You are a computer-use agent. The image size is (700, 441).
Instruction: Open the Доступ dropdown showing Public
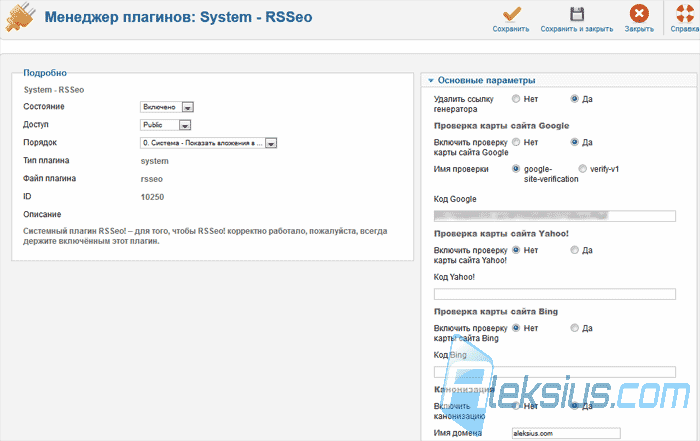[166, 125]
